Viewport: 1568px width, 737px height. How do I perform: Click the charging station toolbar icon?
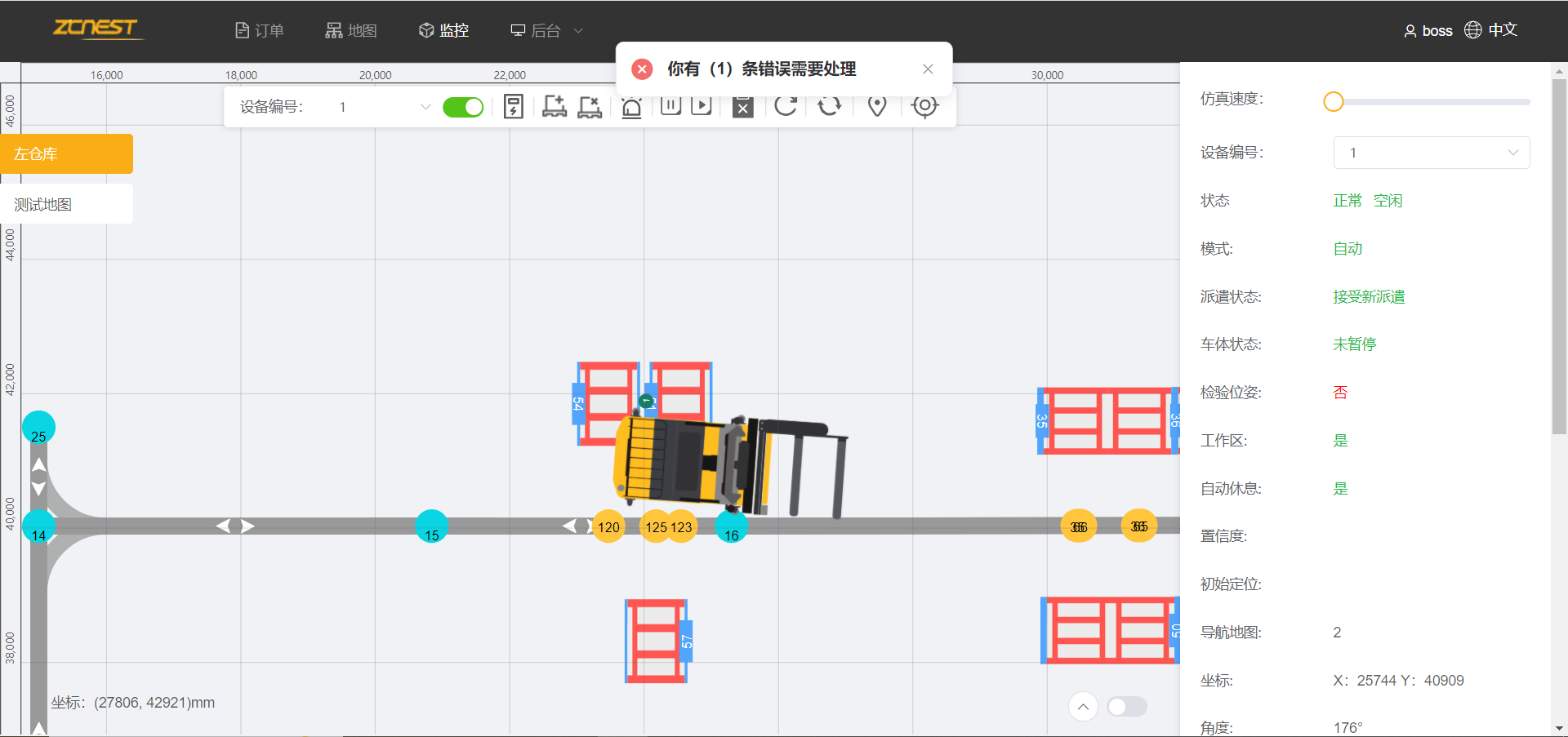coord(513,107)
